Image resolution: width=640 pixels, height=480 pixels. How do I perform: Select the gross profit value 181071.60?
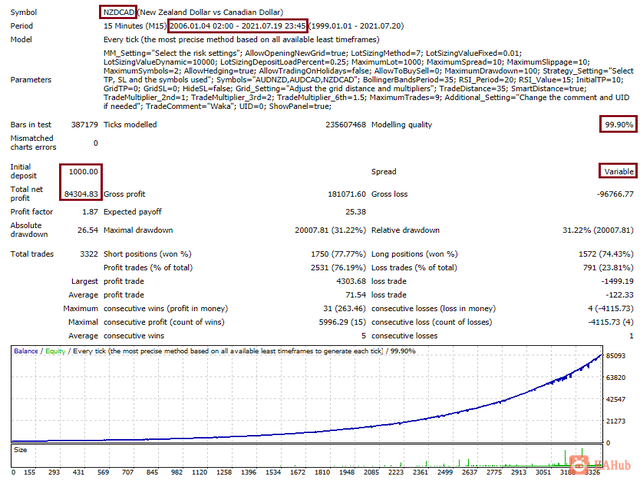(347, 194)
